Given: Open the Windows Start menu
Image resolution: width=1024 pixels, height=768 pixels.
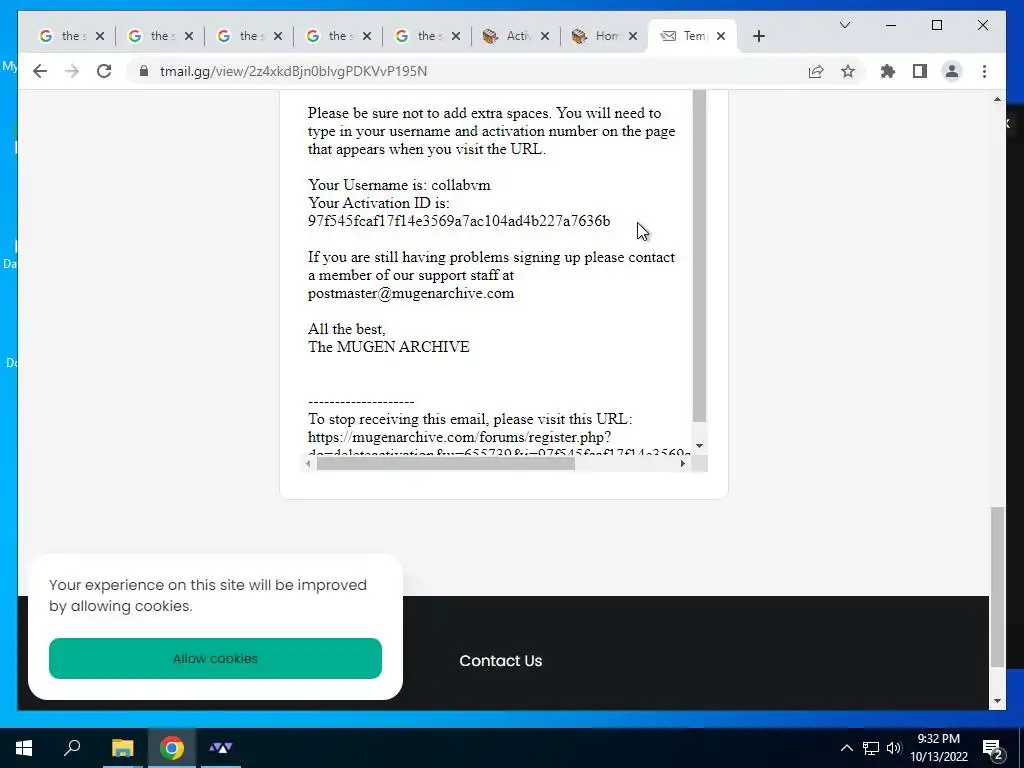Looking at the screenshot, I should pyautogui.click(x=24, y=748).
